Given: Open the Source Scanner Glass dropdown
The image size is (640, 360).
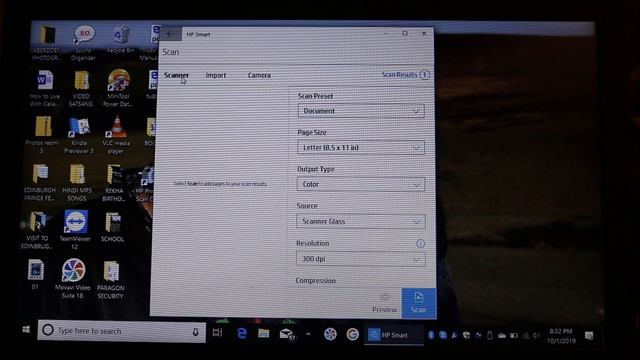Looking at the screenshot, I should click(360, 221).
